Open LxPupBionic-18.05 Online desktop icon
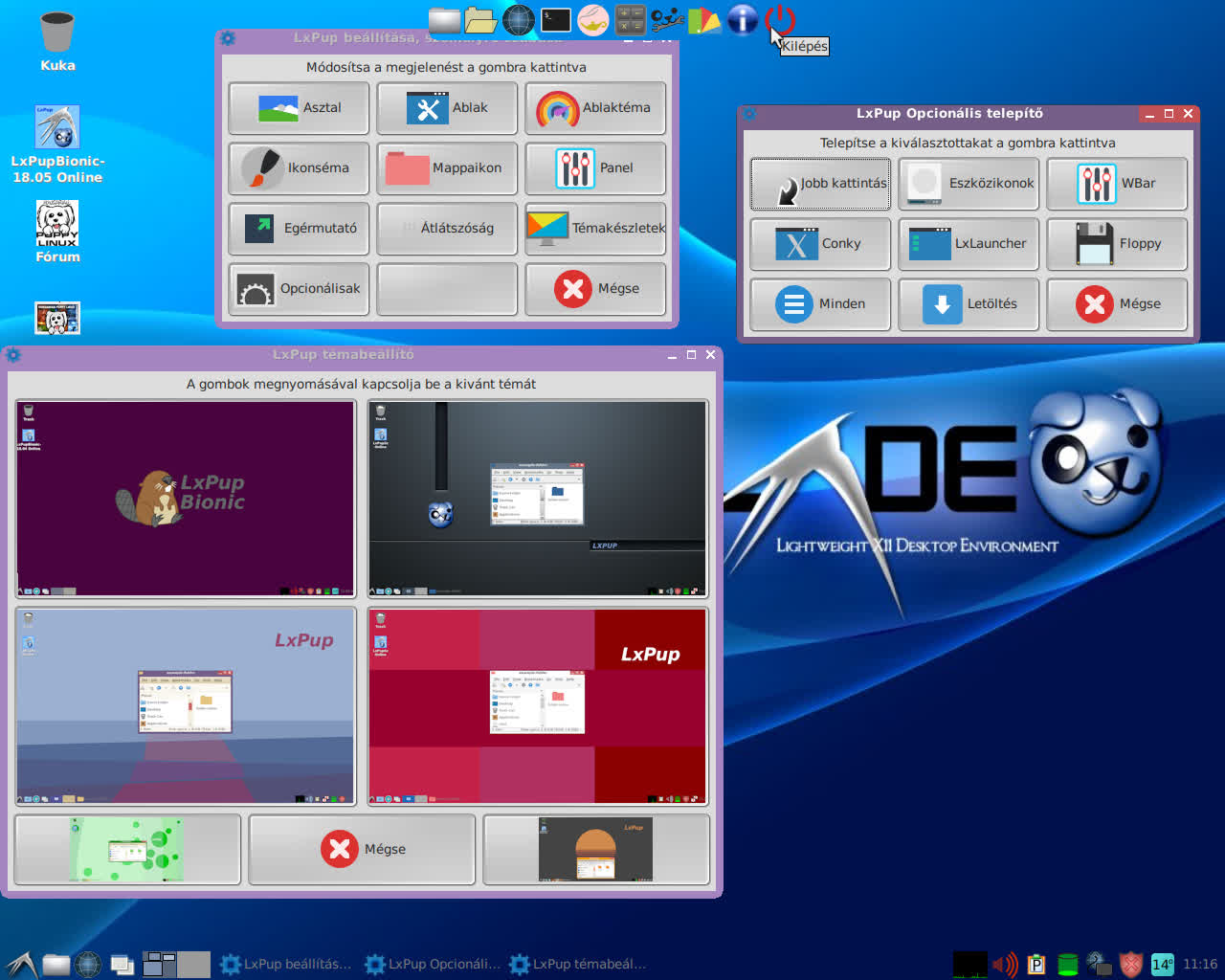The height and width of the screenshot is (980, 1225). point(57,145)
